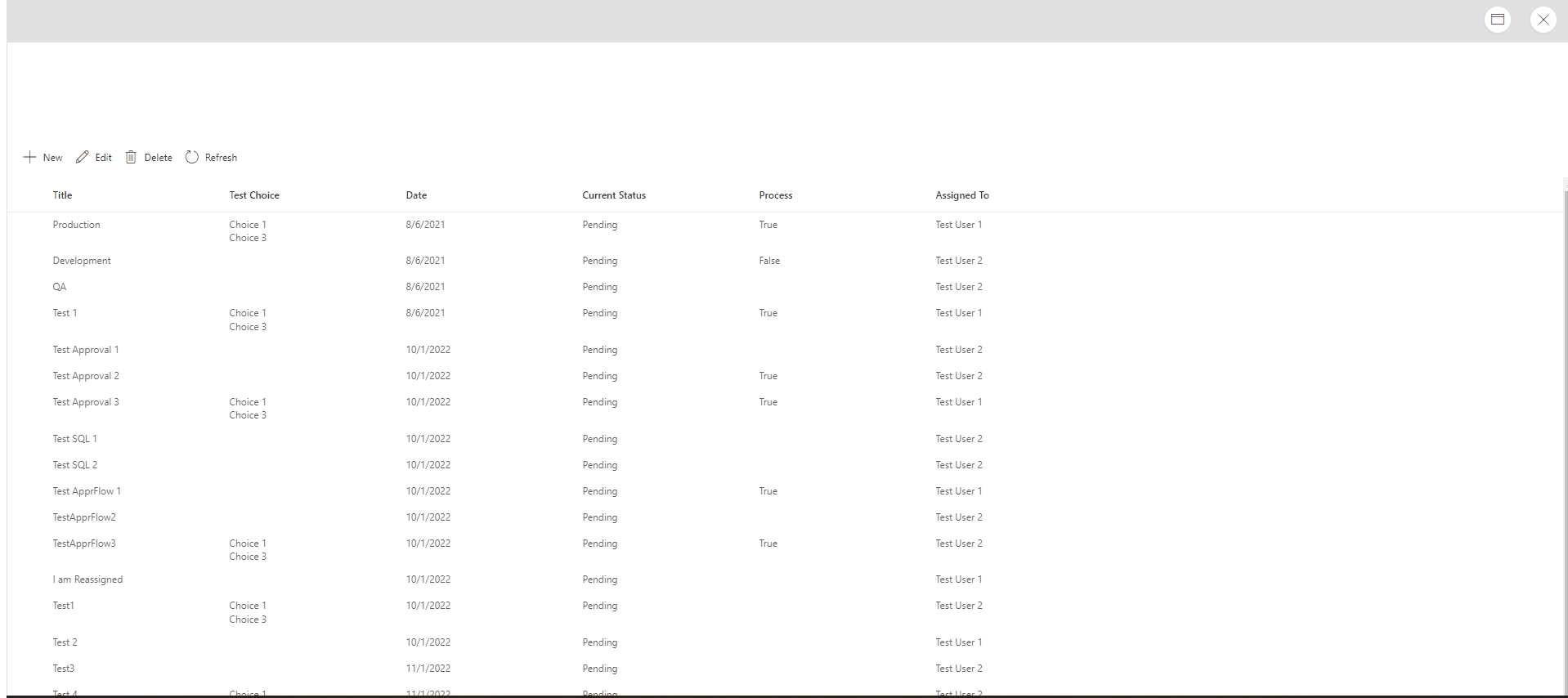
Task: Select the QA row
Action: (x=60, y=287)
